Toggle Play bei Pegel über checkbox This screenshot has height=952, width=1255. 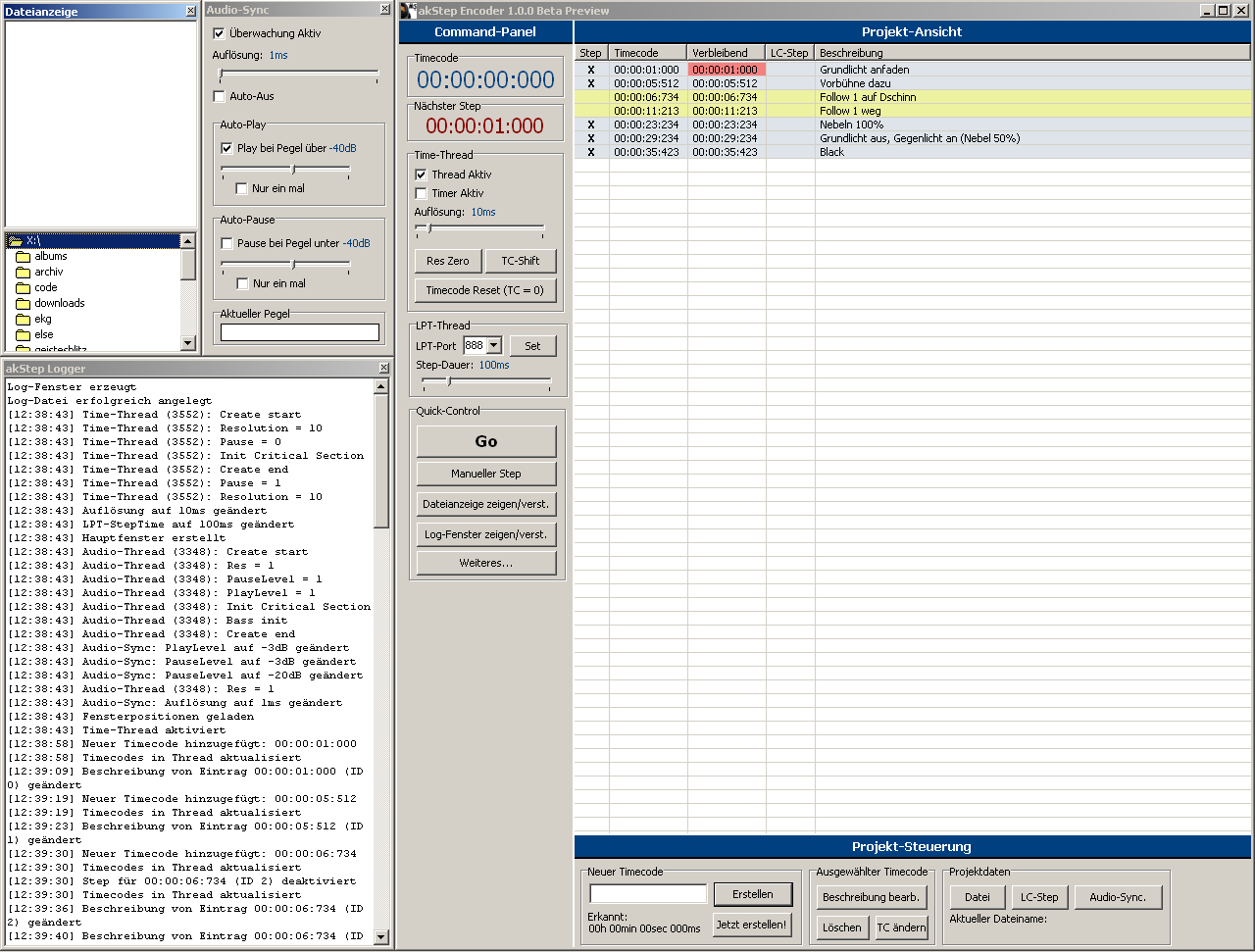tap(226, 148)
